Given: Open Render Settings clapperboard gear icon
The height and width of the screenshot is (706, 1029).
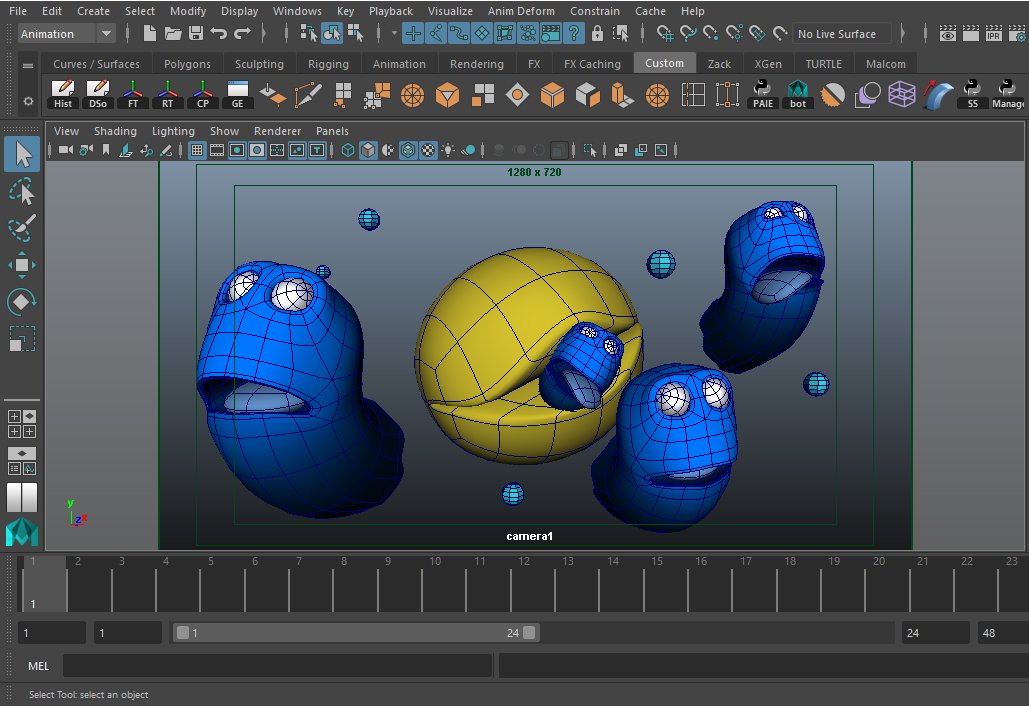Looking at the screenshot, I should pyautogui.click(x=1017, y=33).
